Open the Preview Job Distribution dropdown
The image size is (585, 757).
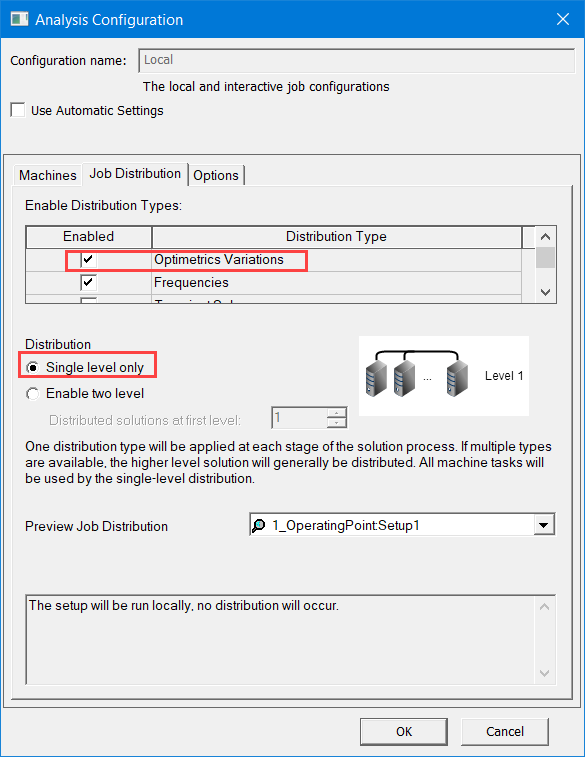[544, 525]
